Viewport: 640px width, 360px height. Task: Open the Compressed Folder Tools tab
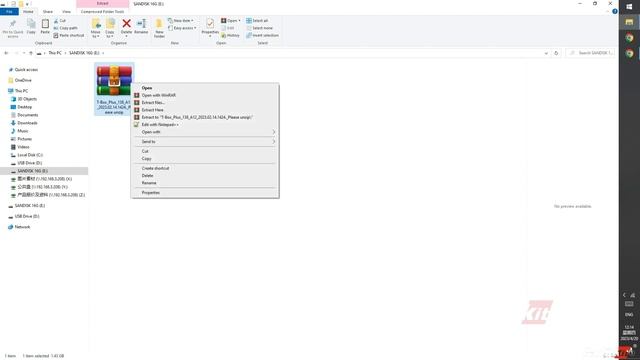tap(102, 11)
